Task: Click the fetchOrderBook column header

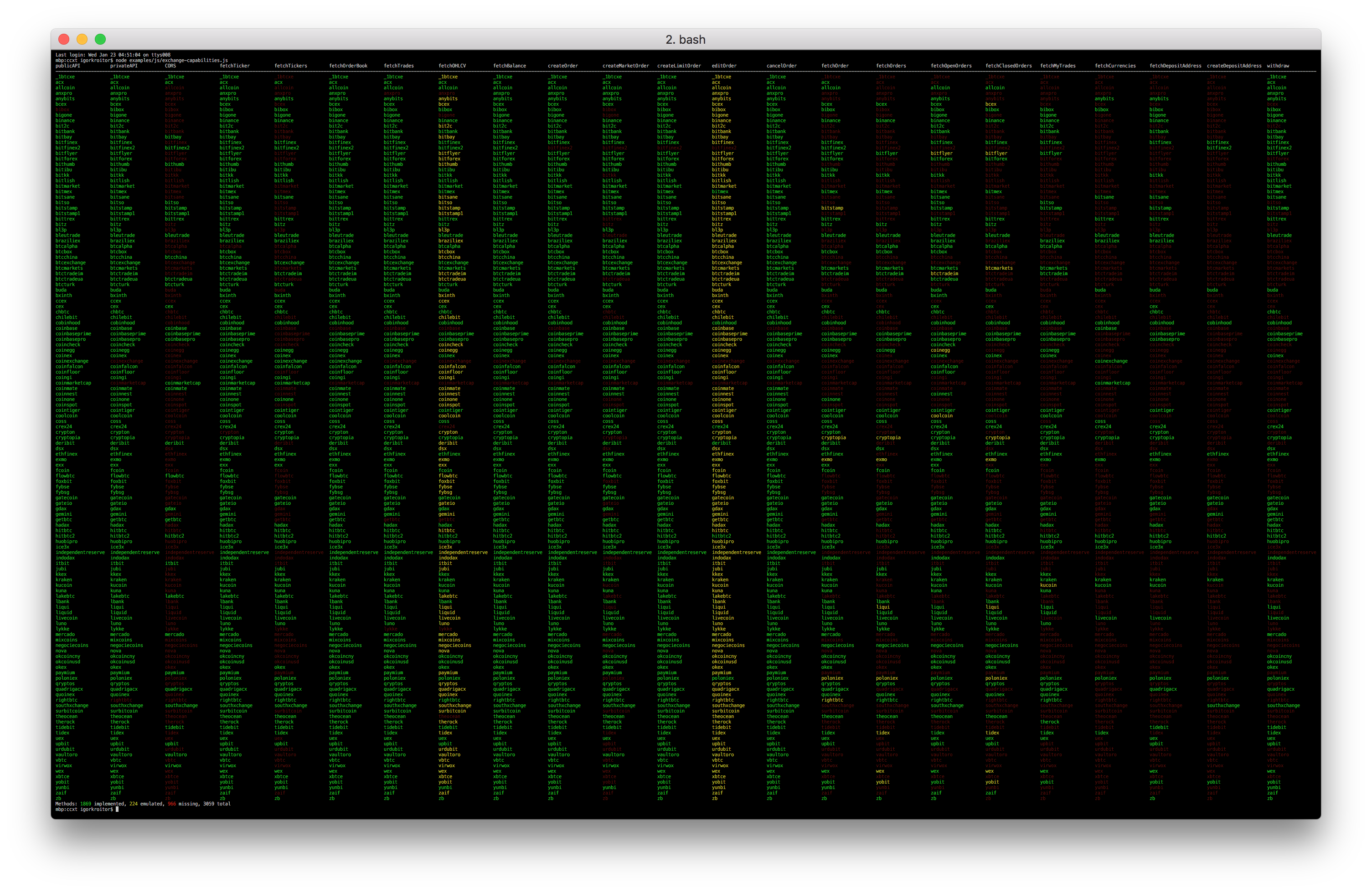Action: point(348,66)
